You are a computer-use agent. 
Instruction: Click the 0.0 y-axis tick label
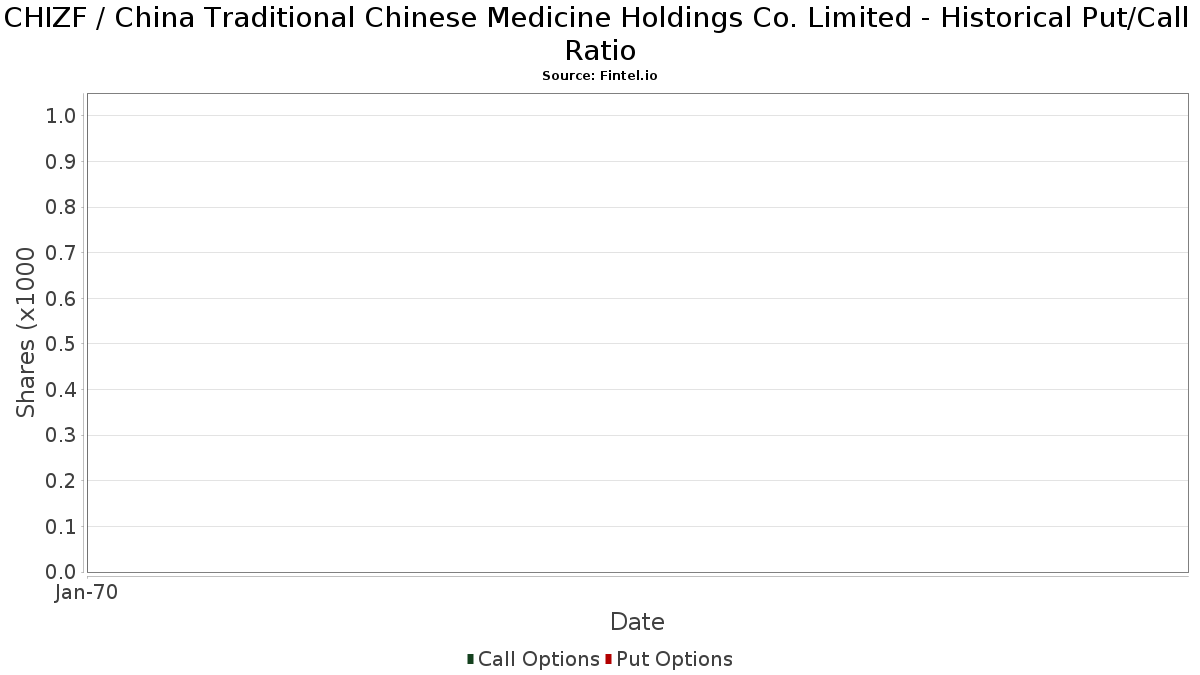pyautogui.click(x=61, y=572)
